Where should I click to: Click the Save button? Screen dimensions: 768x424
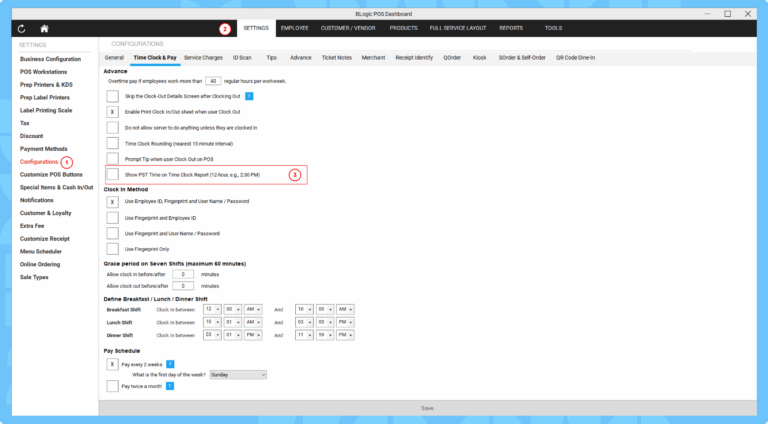[x=428, y=408]
